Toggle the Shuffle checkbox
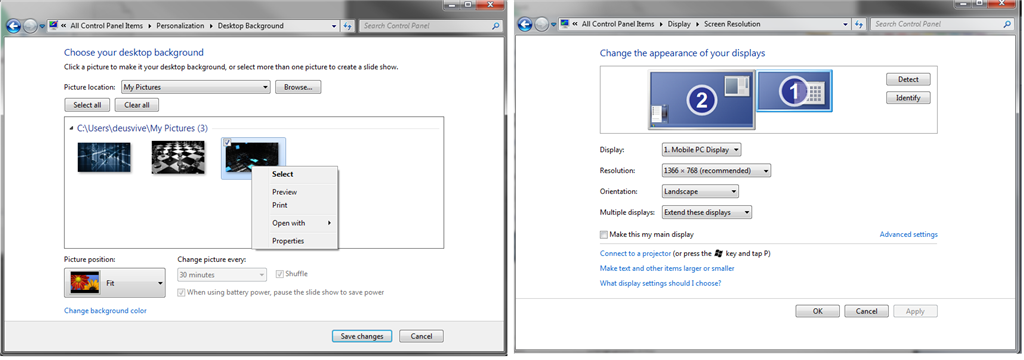The width and height of the screenshot is (1024, 360). (x=280, y=274)
